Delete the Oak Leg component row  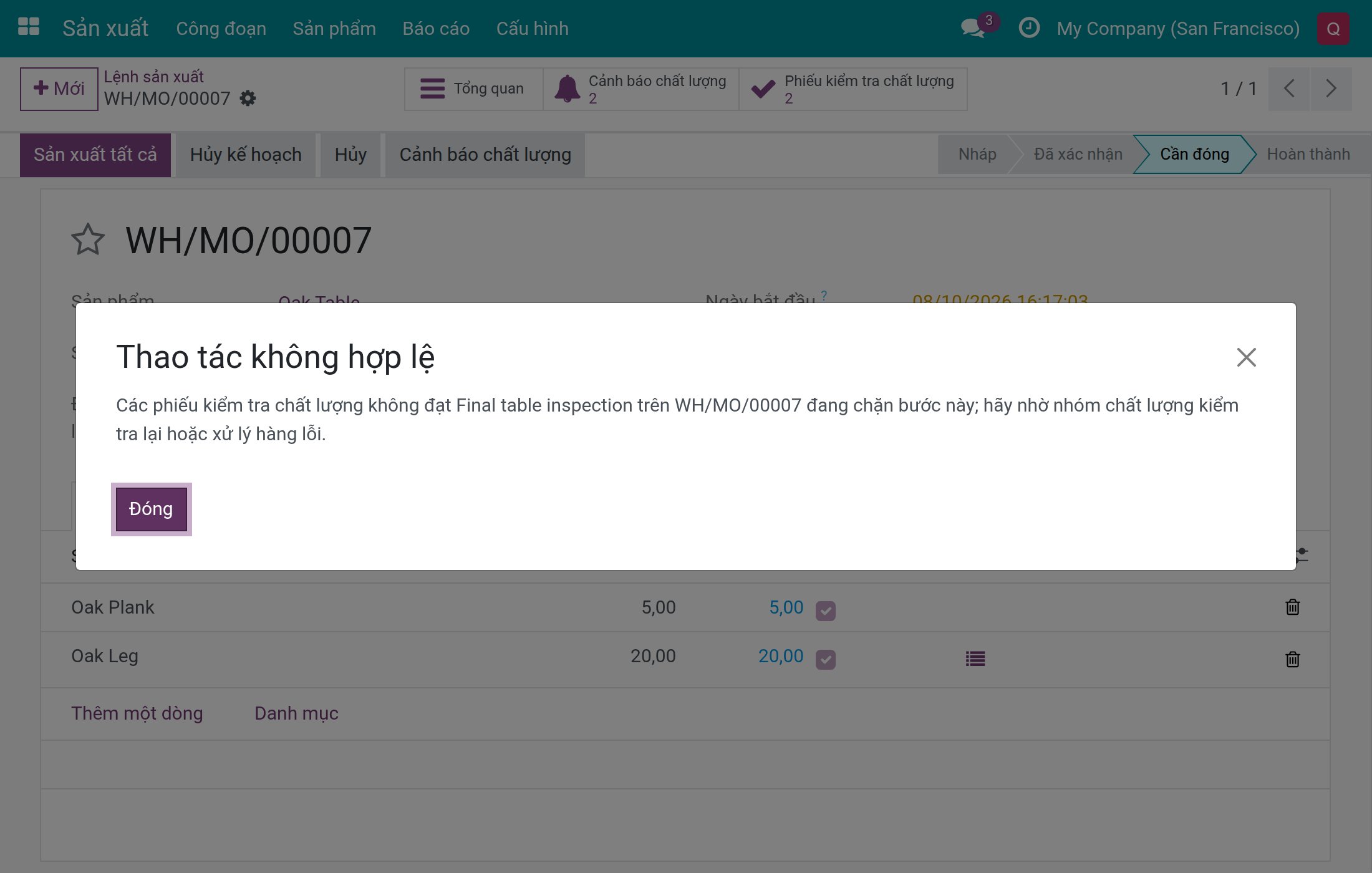click(1293, 659)
